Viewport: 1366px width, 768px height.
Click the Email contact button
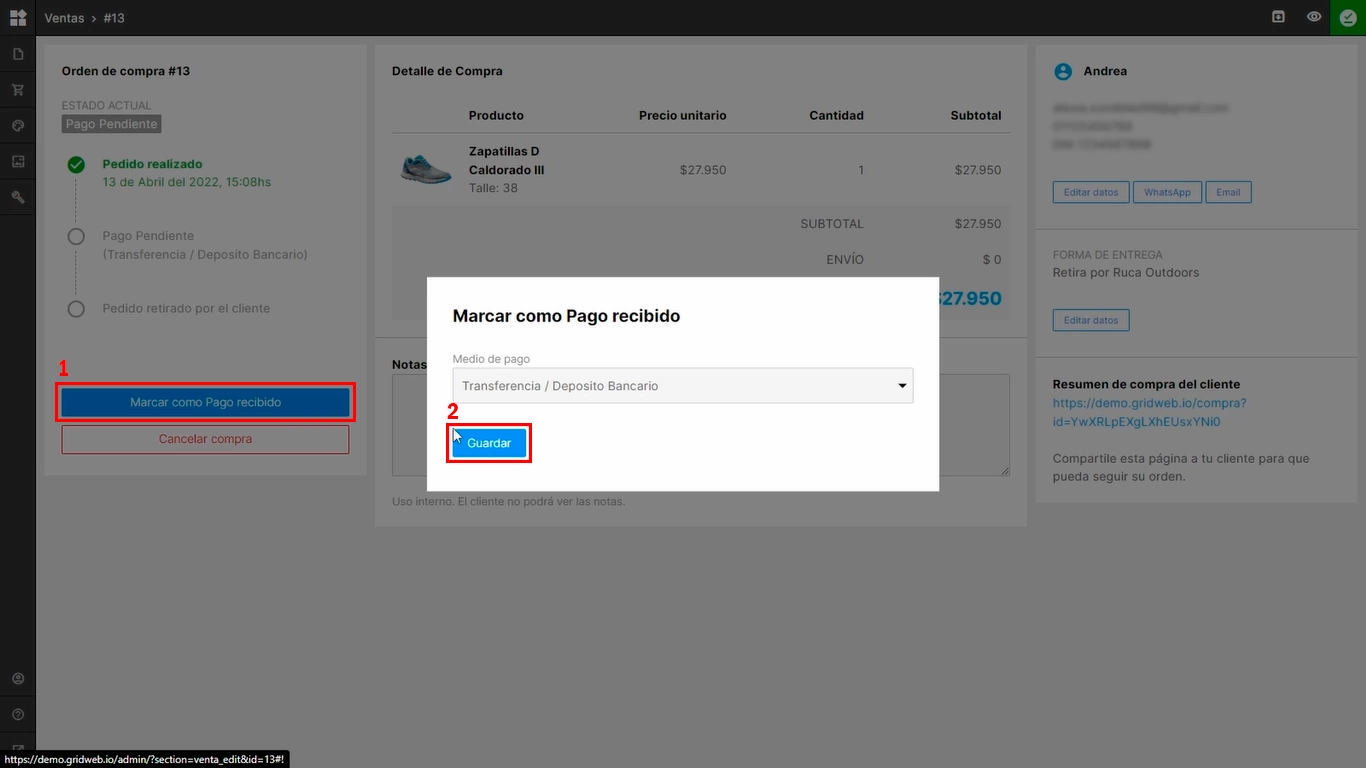click(1228, 192)
